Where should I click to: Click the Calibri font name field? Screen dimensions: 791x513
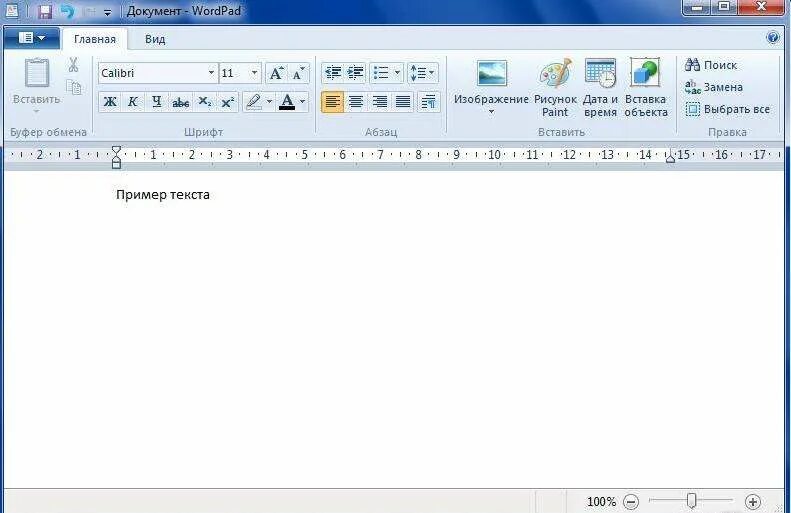coord(152,73)
